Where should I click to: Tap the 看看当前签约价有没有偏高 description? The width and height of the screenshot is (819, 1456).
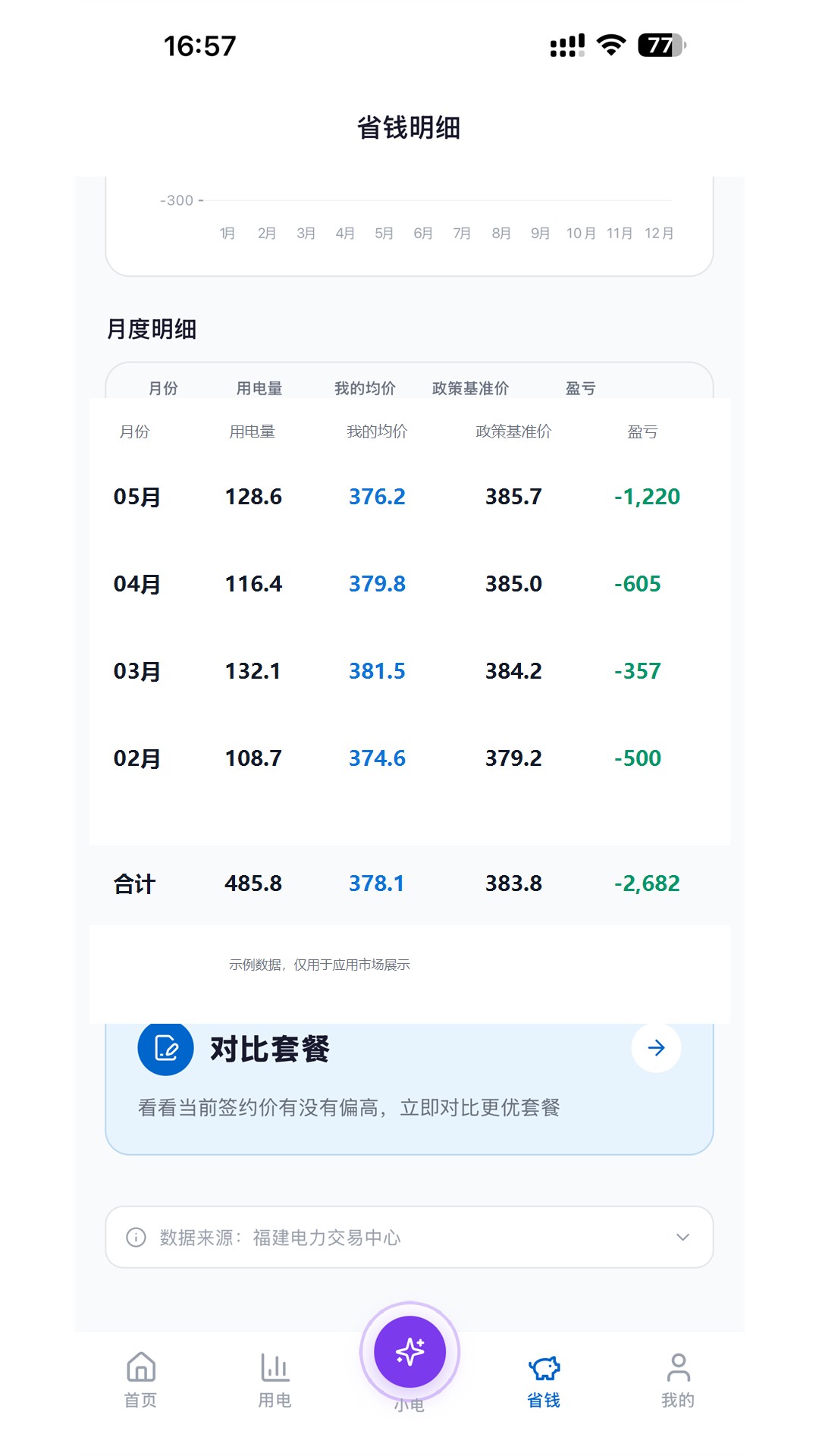pyautogui.click(x=349, y=1107)
